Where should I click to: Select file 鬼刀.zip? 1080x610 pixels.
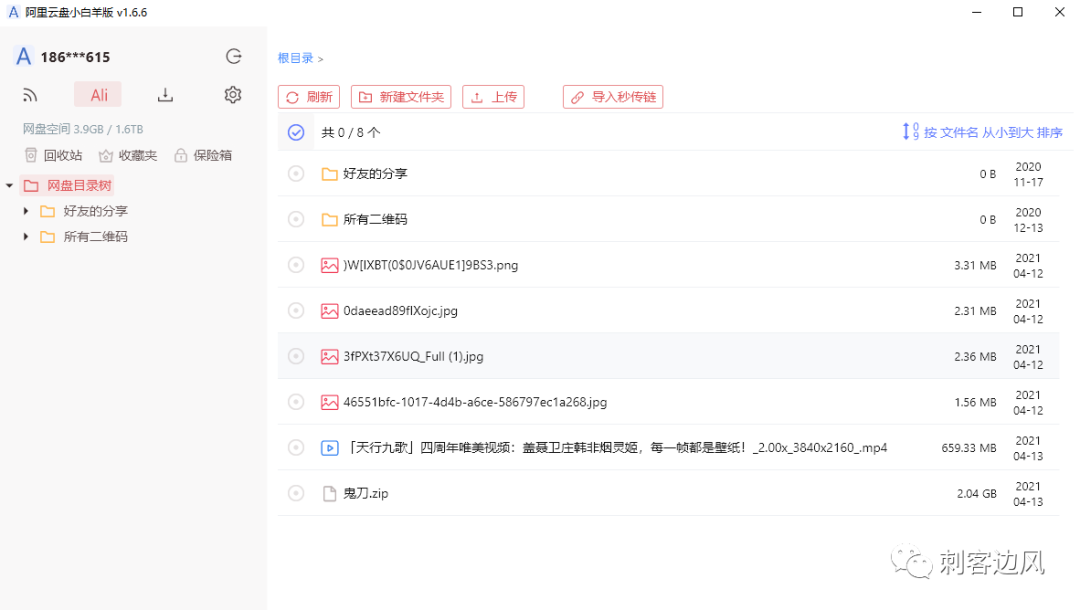366,493
